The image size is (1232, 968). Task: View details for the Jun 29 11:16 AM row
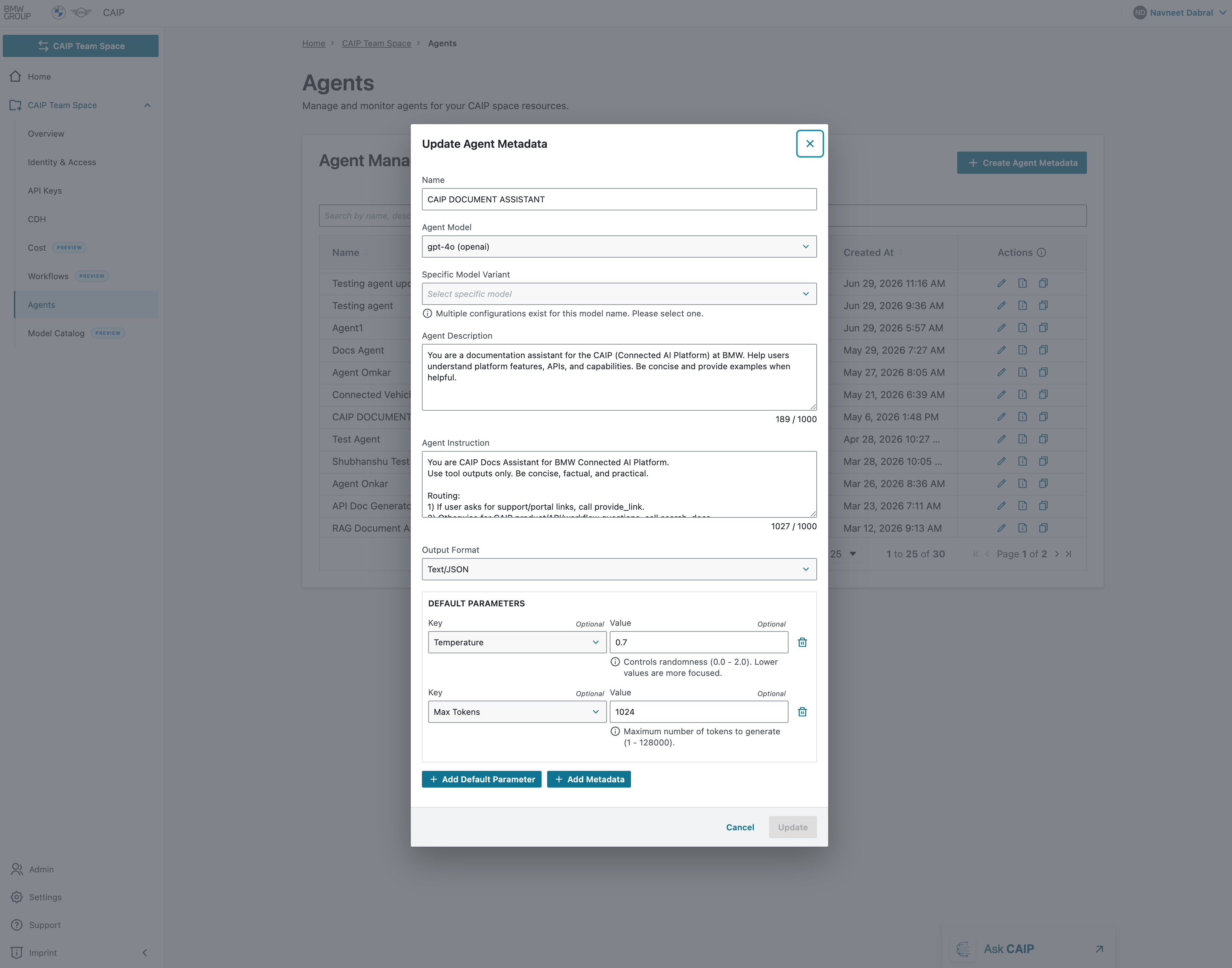pos(1022,283)
